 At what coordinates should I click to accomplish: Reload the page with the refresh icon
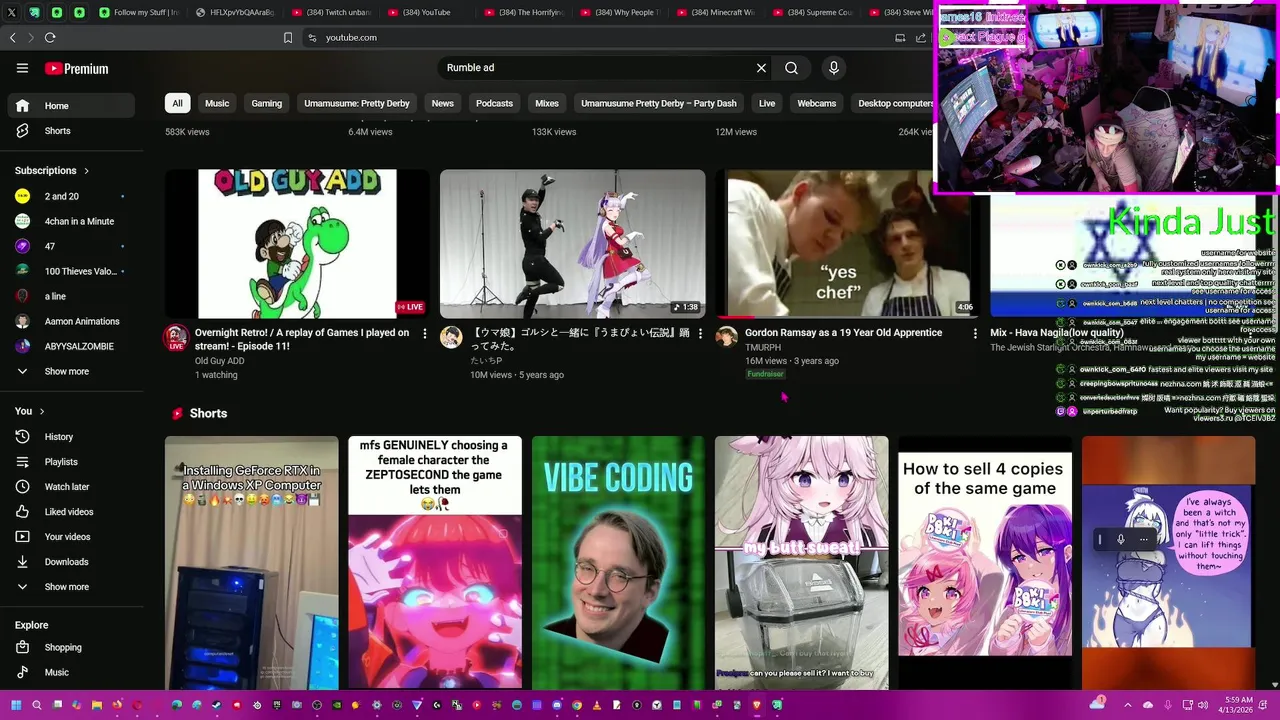[50, 37]
